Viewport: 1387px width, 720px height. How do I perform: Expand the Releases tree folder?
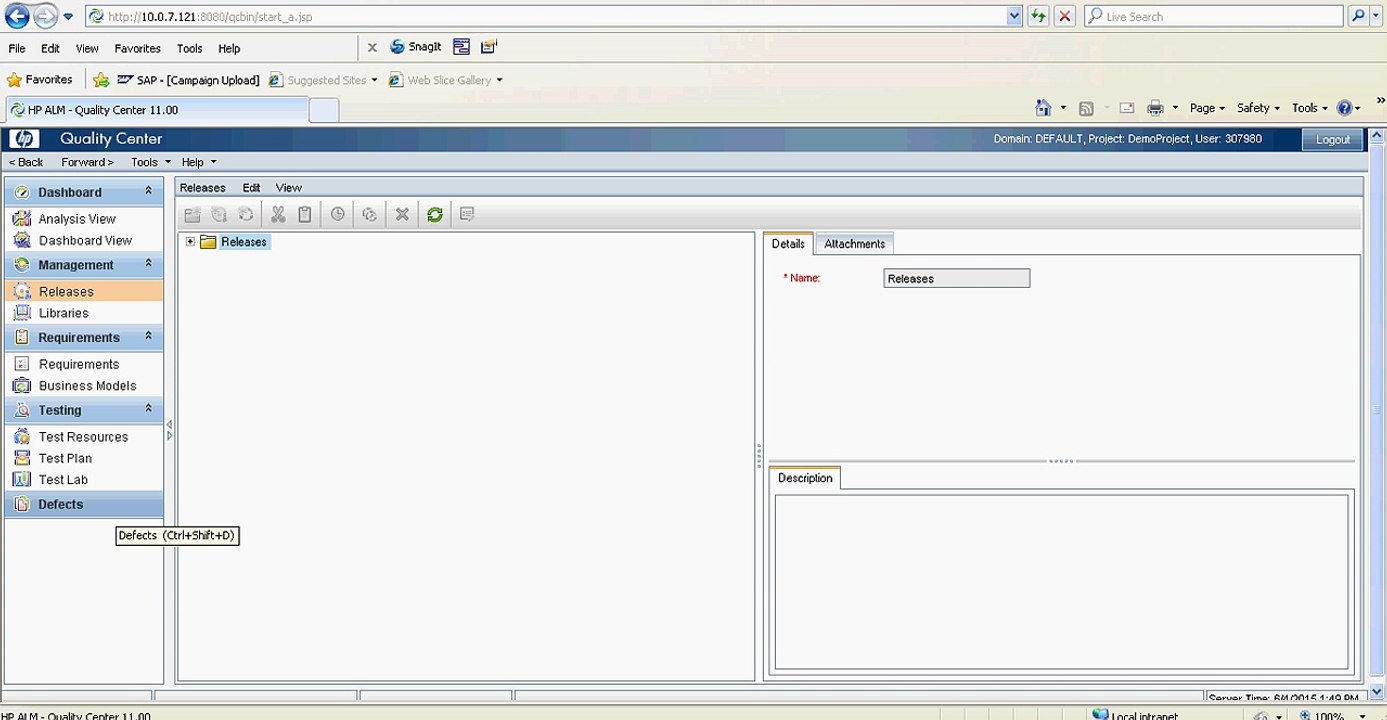190,242
